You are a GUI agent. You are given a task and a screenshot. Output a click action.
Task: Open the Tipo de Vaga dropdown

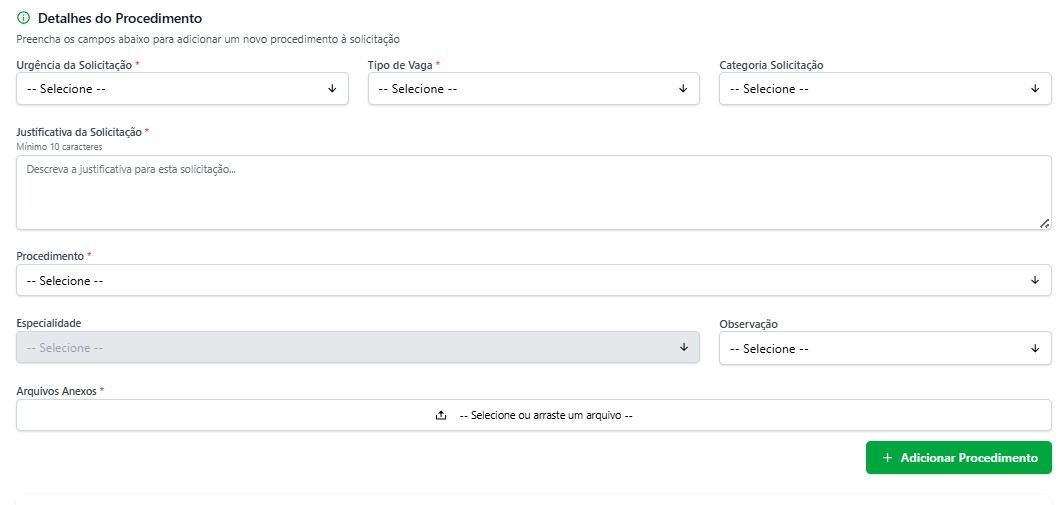(x=533, y=89)
